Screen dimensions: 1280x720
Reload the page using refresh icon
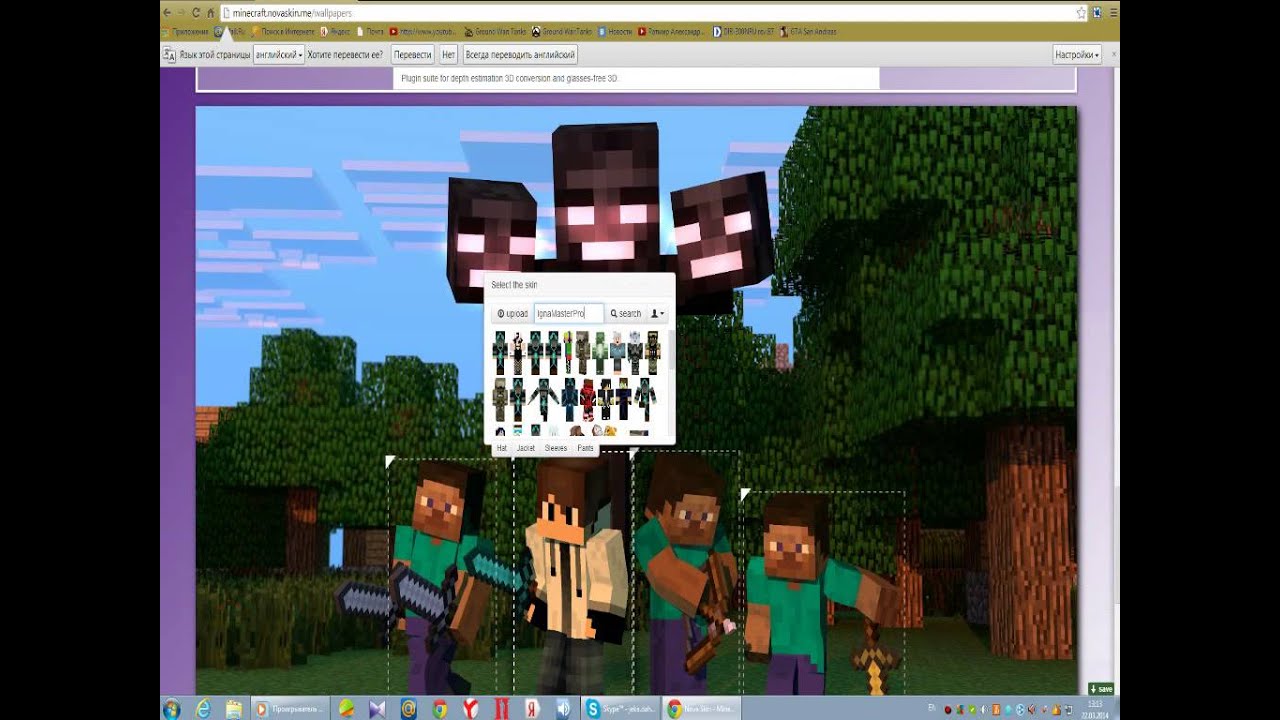(x=196, y=12)
